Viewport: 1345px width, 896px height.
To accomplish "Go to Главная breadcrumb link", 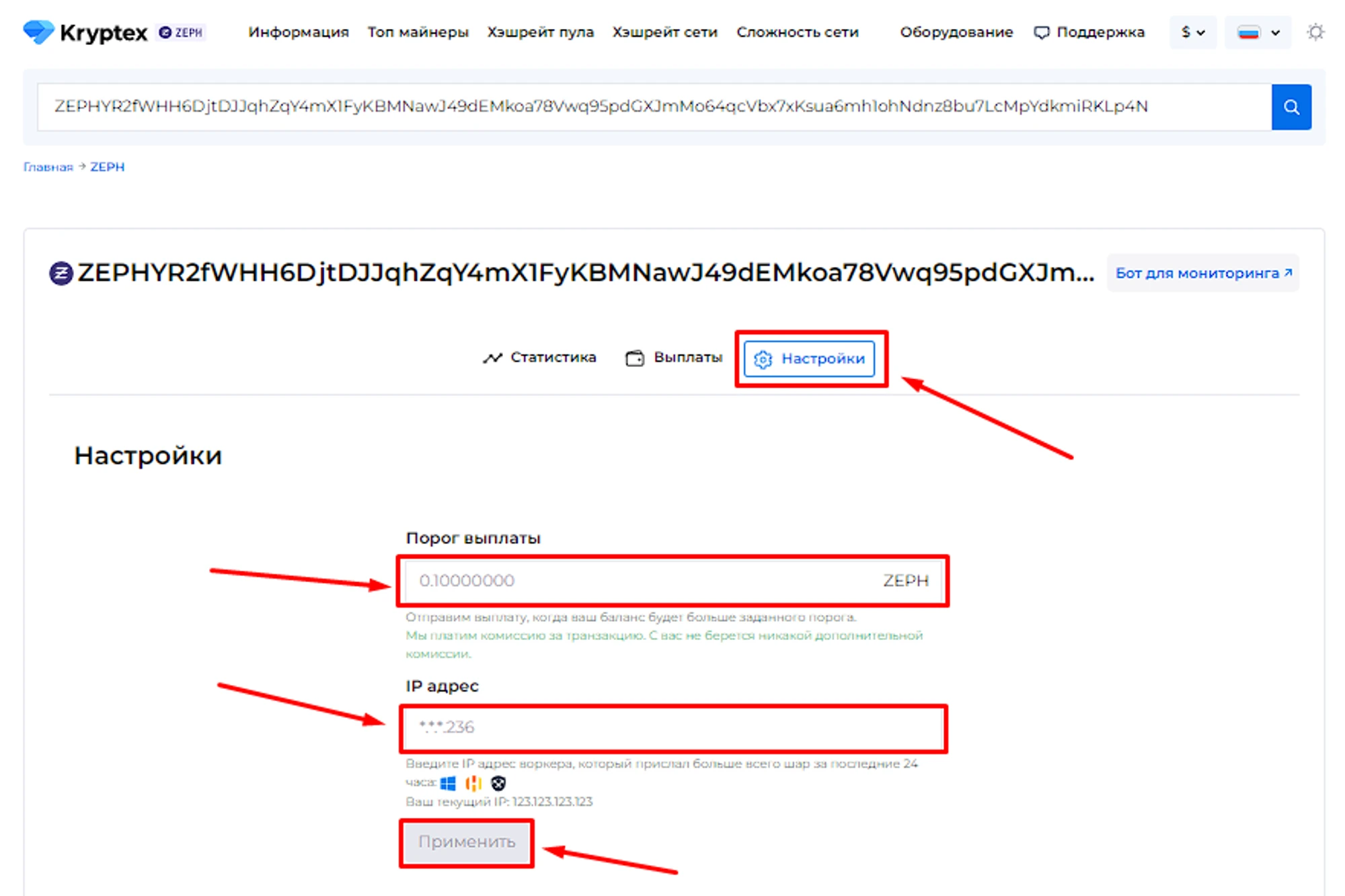I will coord(48,167).
